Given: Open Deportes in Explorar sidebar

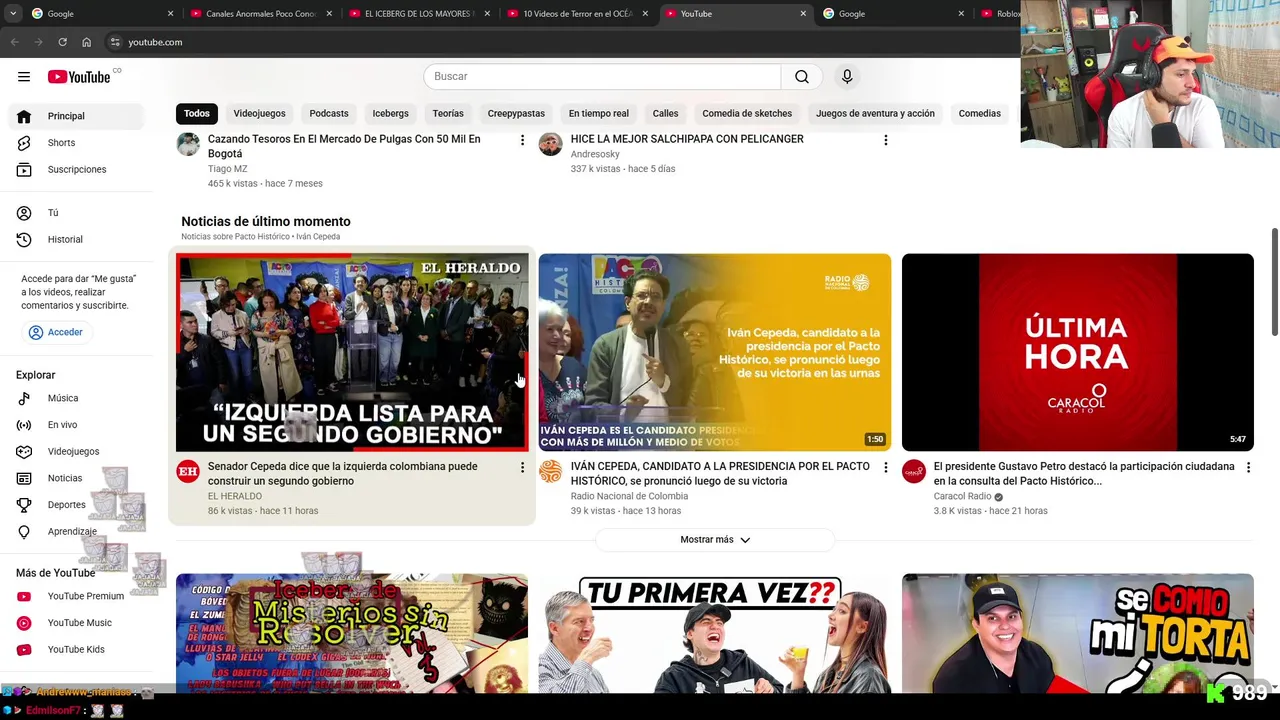Looking at the screenshot, I should (x=78, y=505).
